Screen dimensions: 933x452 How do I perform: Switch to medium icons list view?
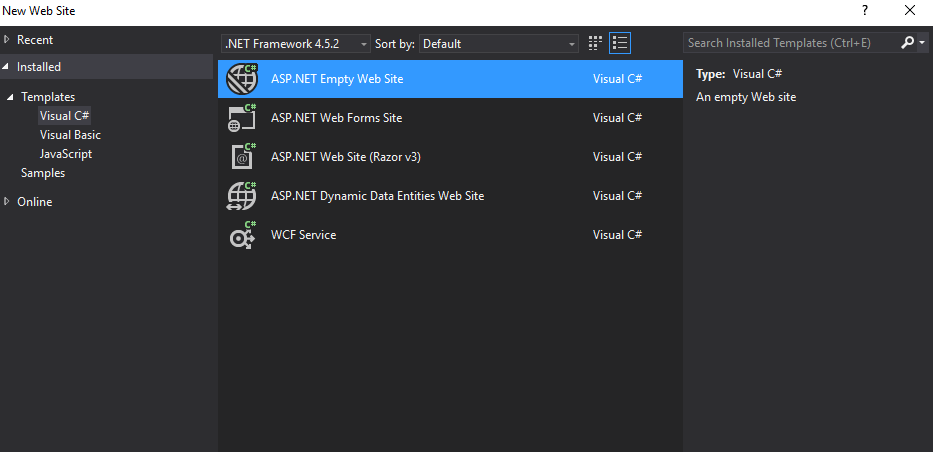point(620,43)
